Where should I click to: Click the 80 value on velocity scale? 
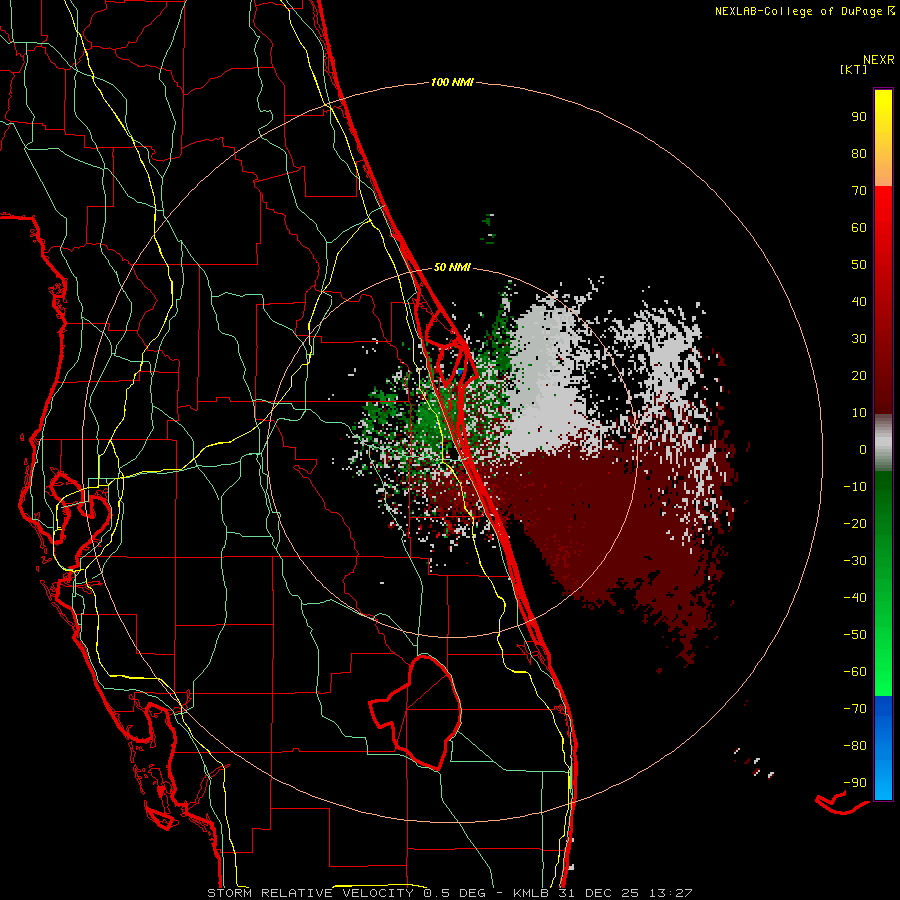coord(859,154)
